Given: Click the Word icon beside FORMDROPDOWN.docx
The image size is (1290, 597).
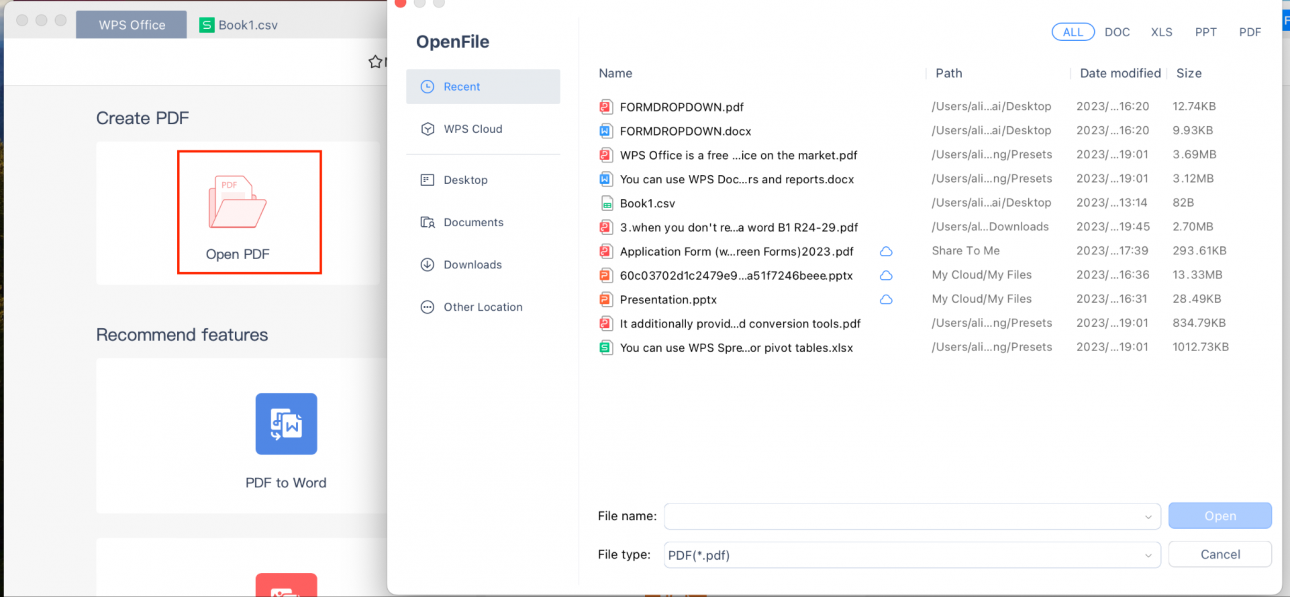Looking at the screenshot, I should (605, 131).
